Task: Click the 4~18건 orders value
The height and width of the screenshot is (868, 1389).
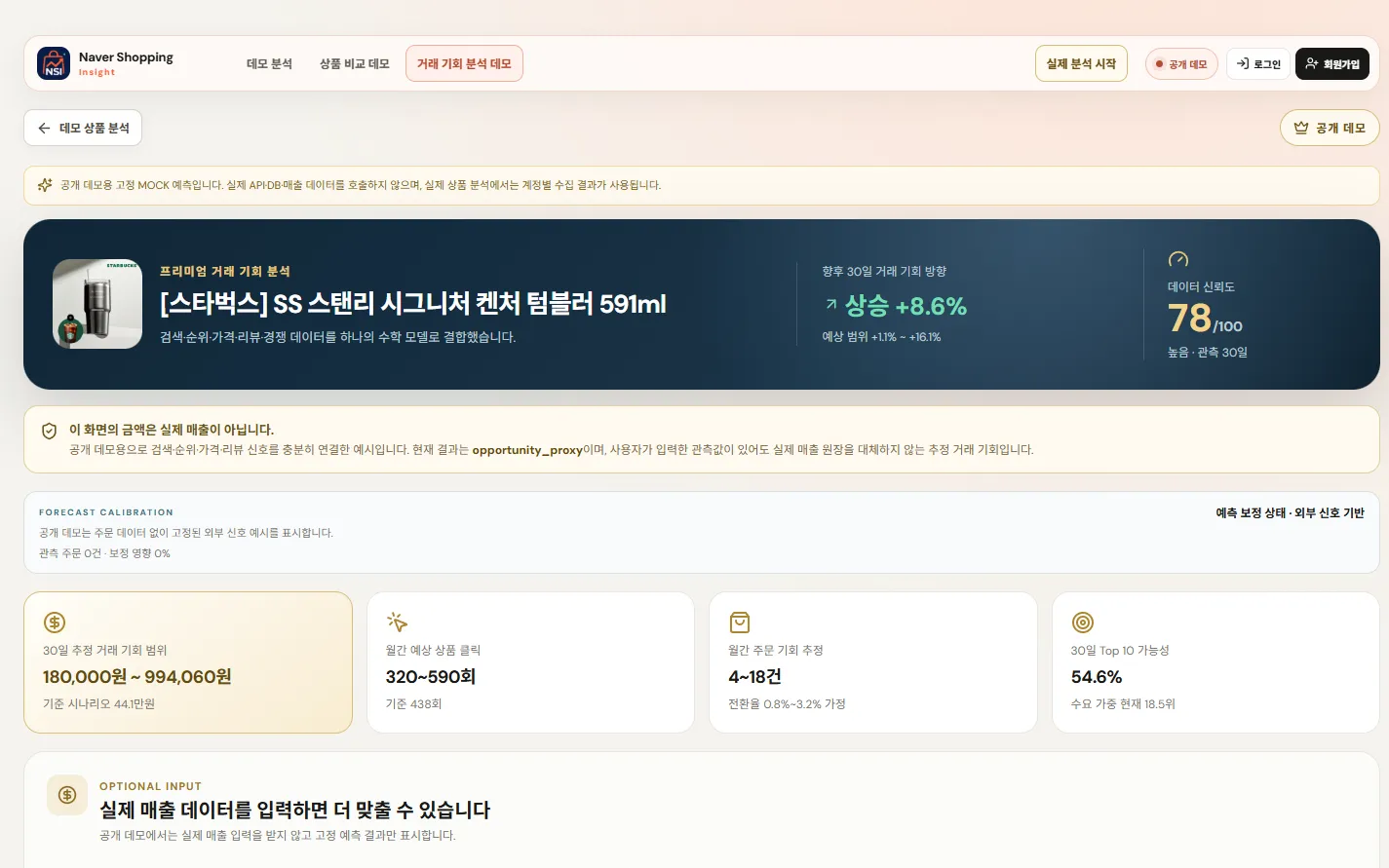Action: [x=755, y=677]
